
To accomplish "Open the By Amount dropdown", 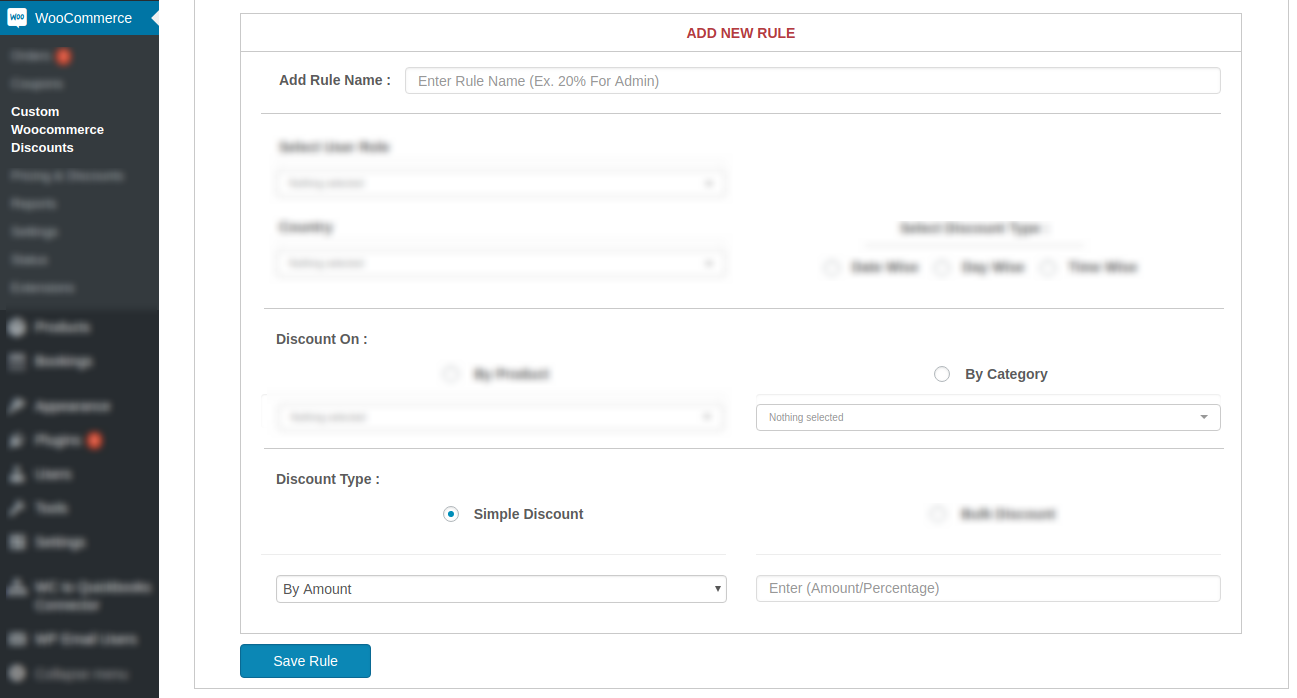I will click(501, 589).
